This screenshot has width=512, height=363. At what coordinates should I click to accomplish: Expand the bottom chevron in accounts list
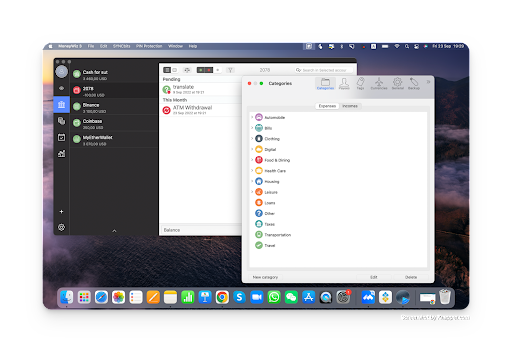[114, 231]
